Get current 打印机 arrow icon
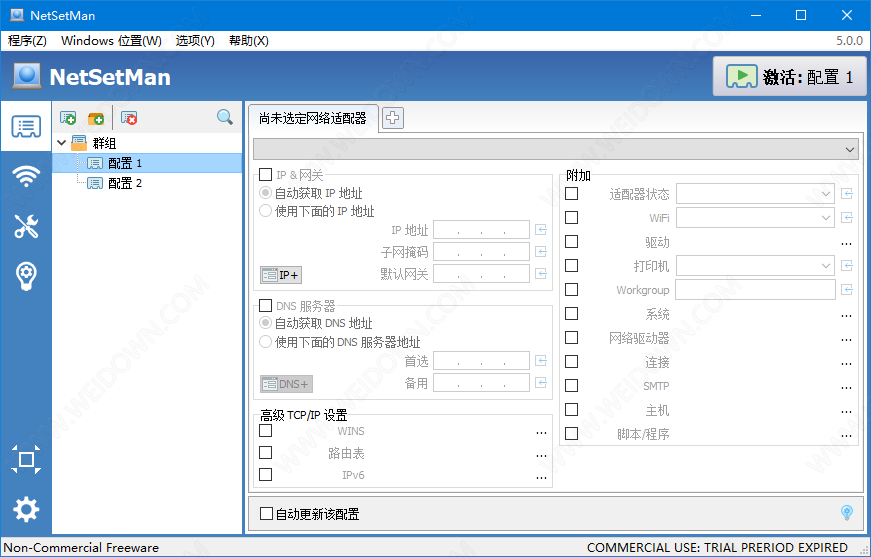The width and height of the screenshot is (871, 557). pos(847,266)
